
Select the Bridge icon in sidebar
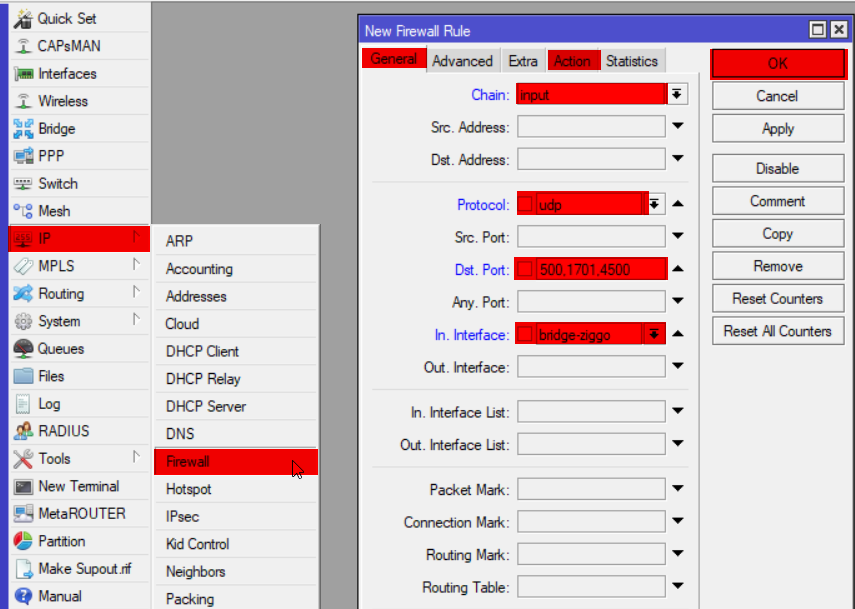coord(23,129)
